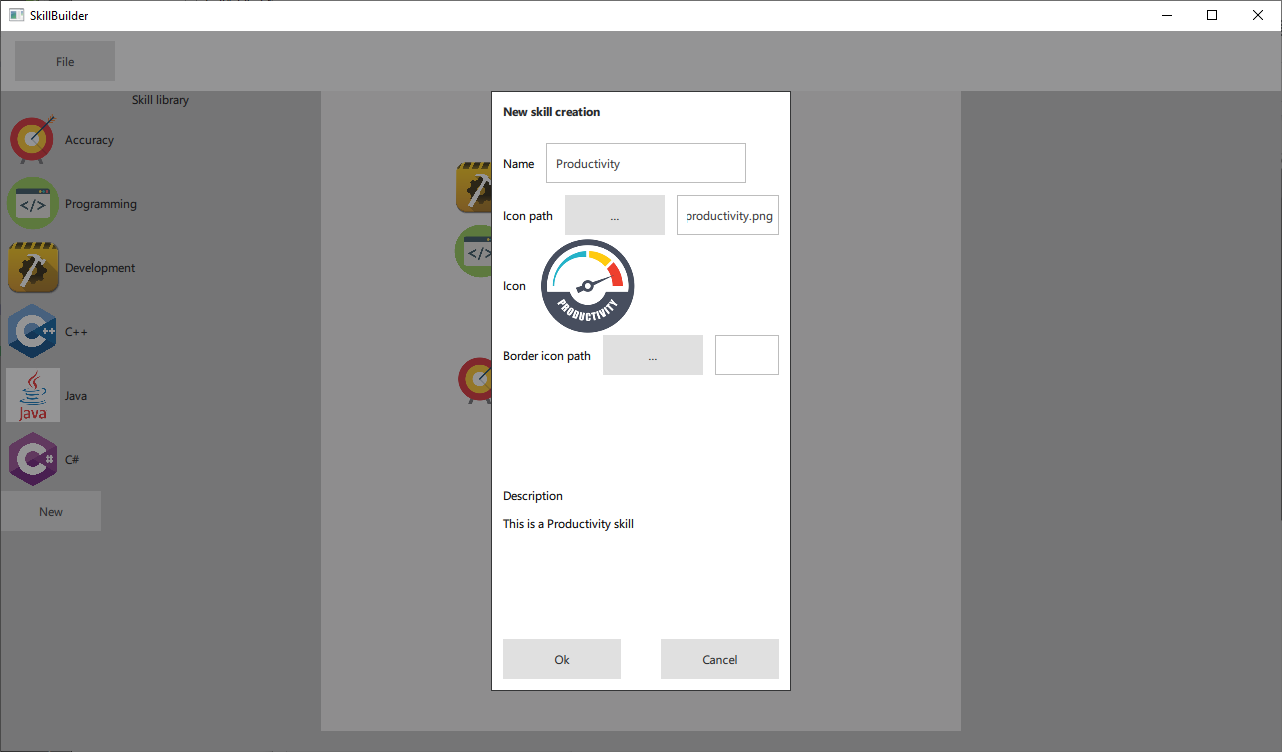
Task: Click the Productivity gauge icon preview
Action: (588, 286)
